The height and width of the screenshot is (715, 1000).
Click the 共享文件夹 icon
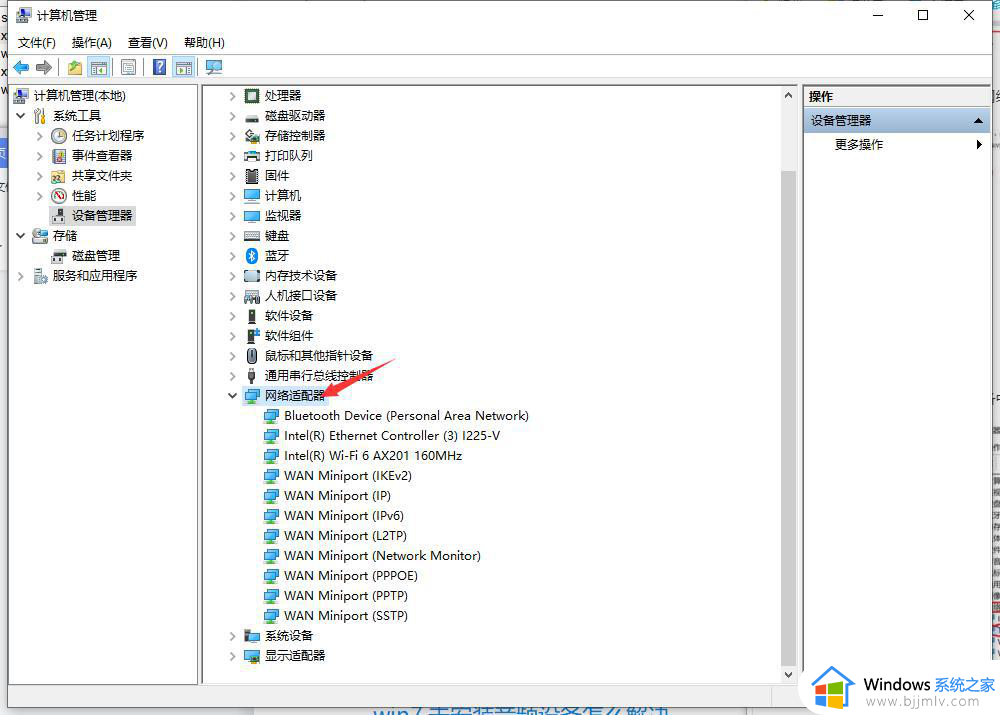pyautogui.click(x=59, y=176)
